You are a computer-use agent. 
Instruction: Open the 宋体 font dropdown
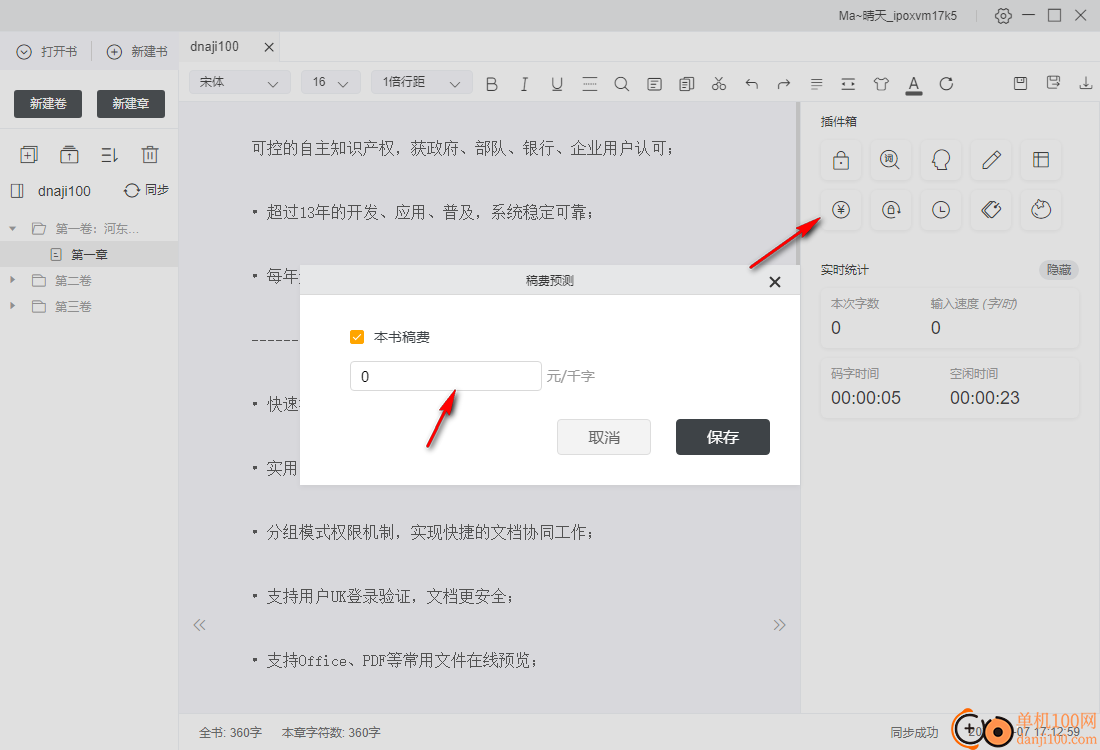(239, 82)
